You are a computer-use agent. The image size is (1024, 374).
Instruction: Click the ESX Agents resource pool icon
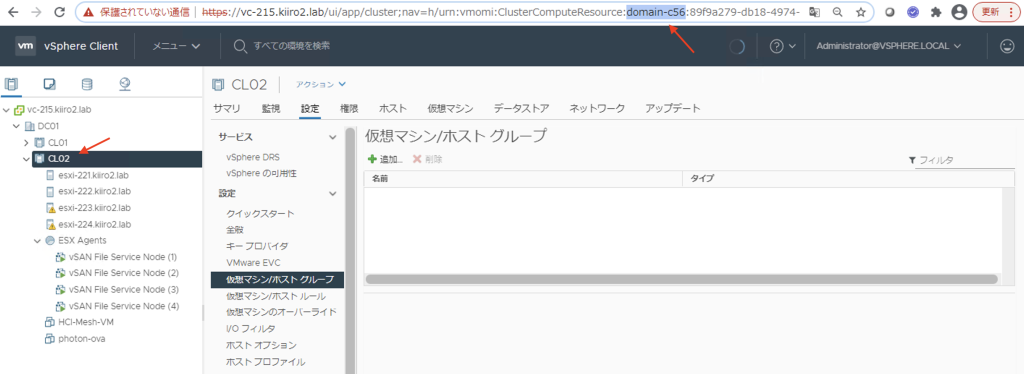pyautogui.click(x=50, y=240)
